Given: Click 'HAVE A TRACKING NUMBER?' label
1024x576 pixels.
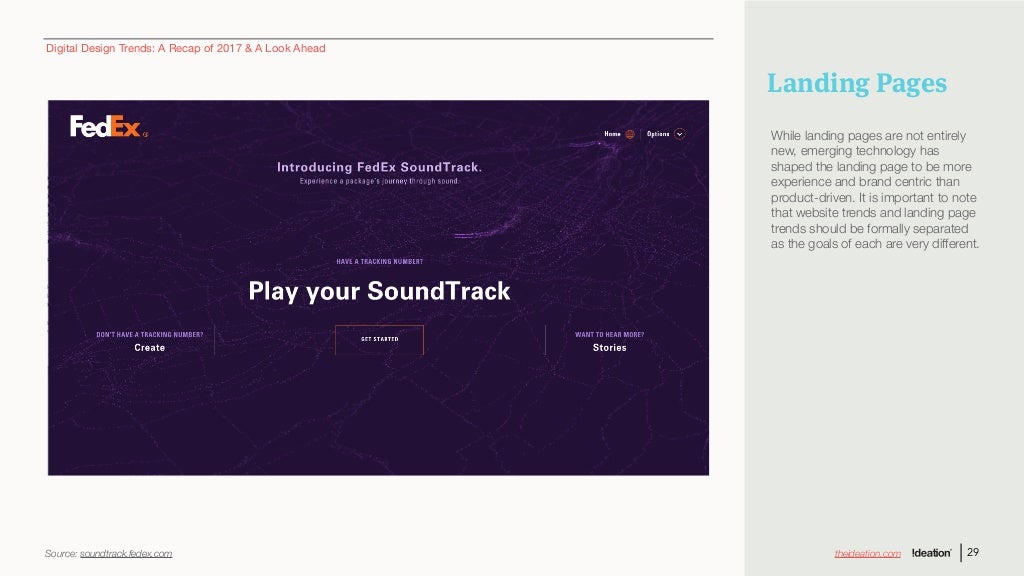Looking at the screenshot, I should coord(379,262).
